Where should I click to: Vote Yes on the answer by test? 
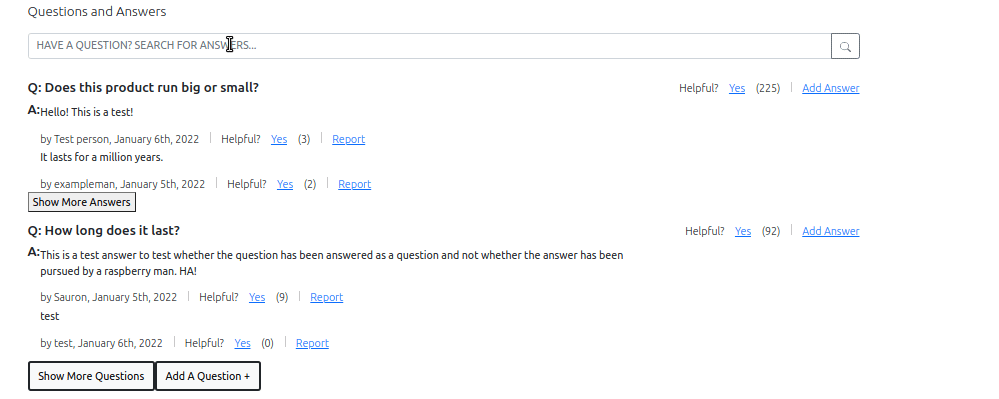(242, 343)
